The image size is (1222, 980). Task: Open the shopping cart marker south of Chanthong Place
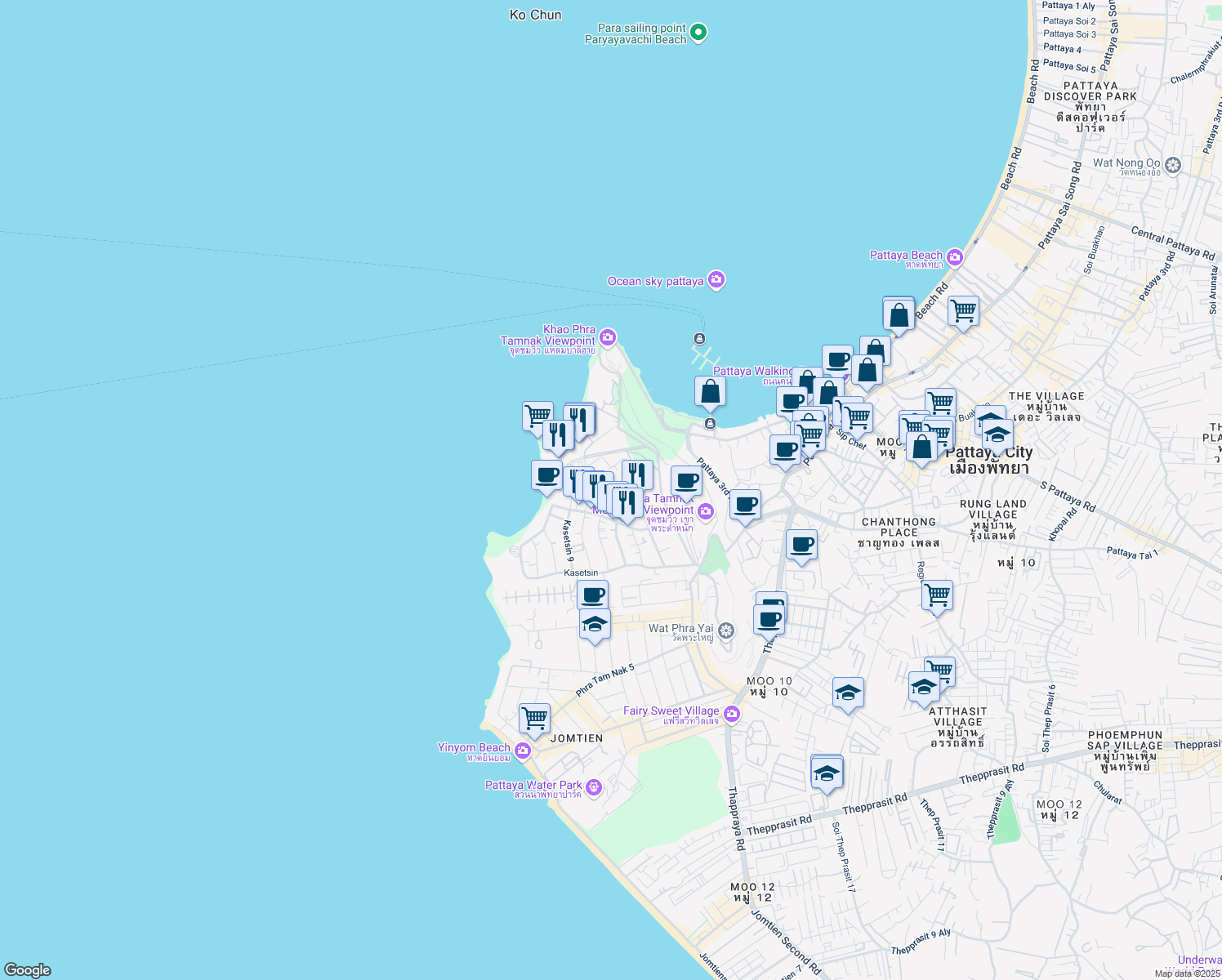[937, 597]
